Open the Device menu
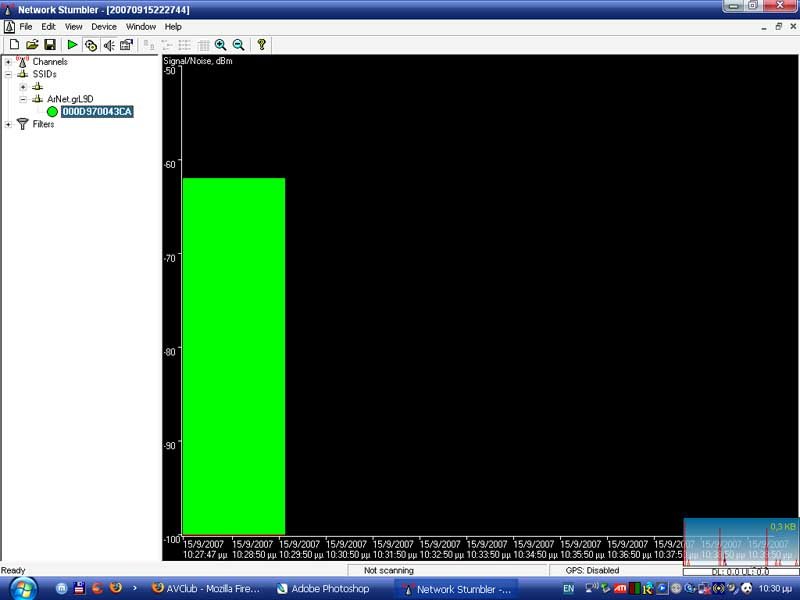 (104, 27)
